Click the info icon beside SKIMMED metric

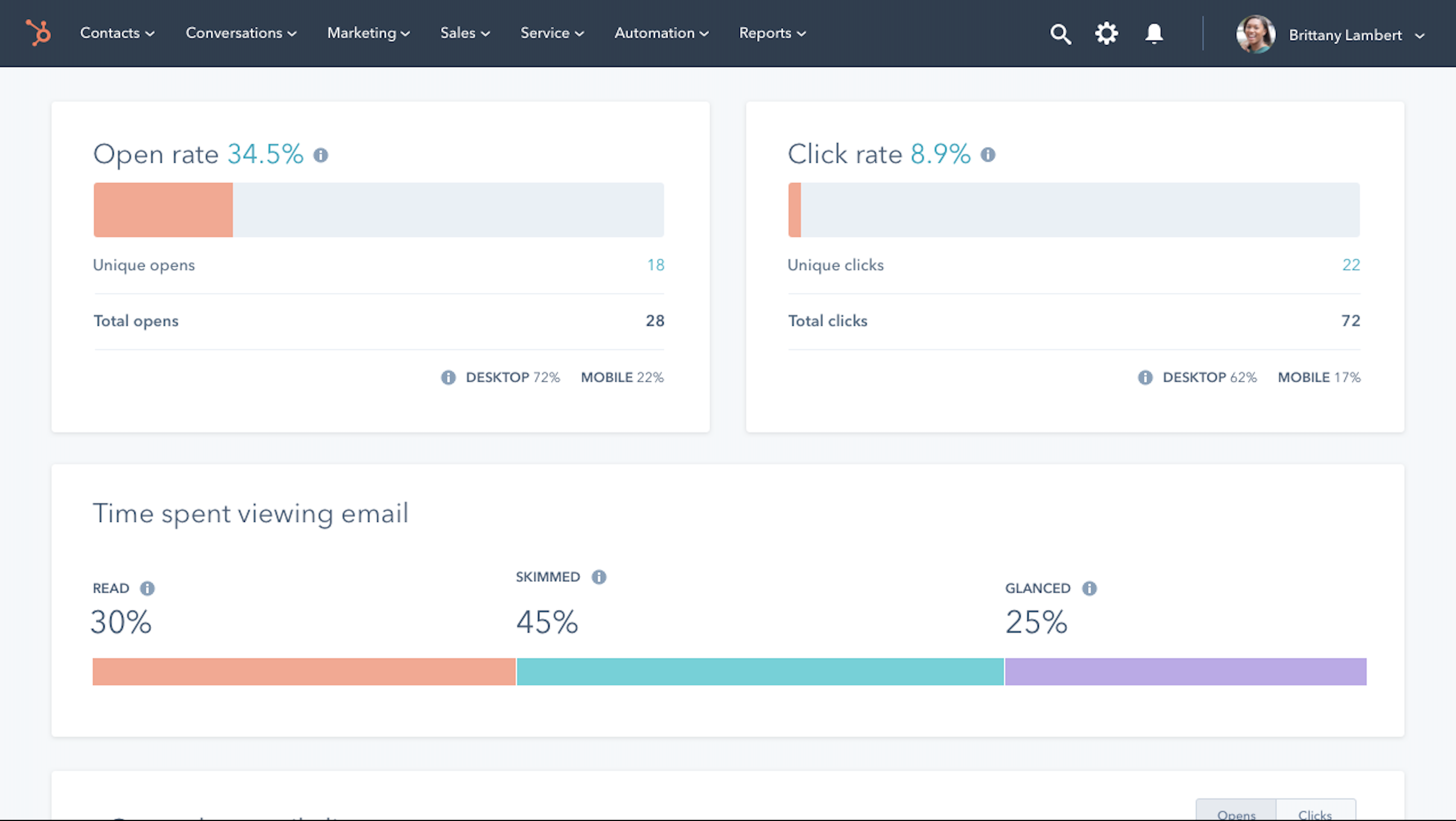point(599,577)
